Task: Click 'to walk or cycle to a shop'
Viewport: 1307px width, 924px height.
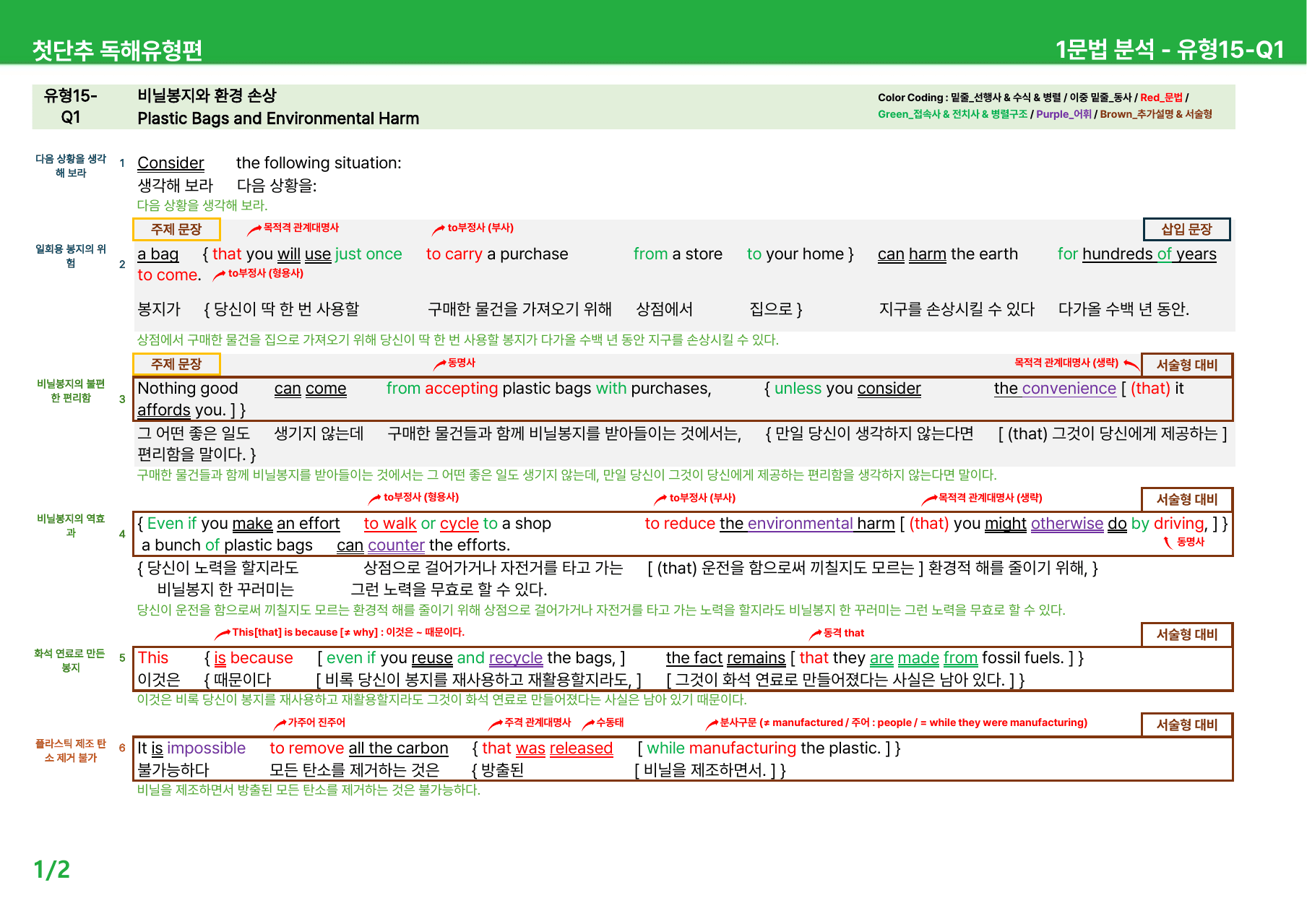Action: coord(457,524)
